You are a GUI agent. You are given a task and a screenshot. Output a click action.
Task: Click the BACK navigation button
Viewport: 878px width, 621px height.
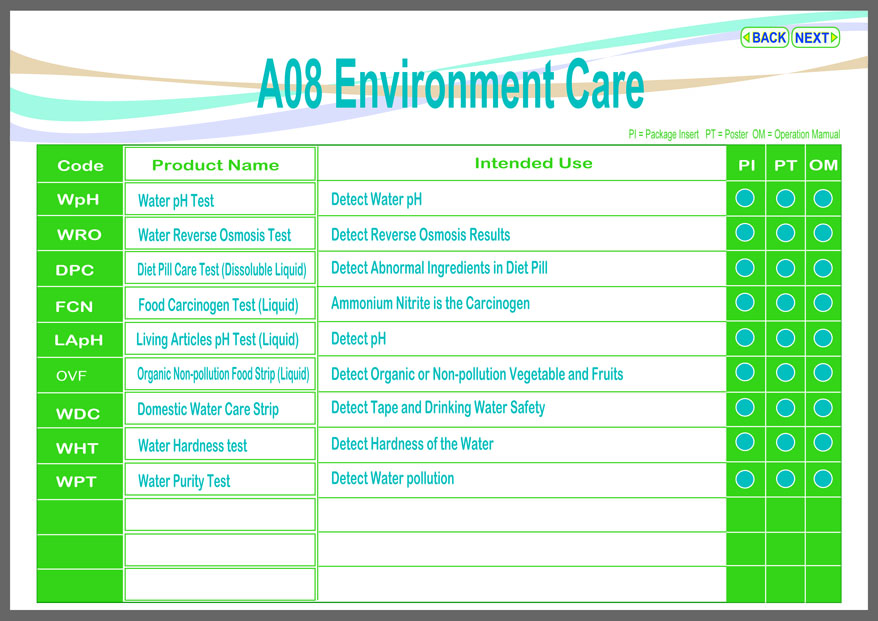pyautogui.click(x=765, y=38)
